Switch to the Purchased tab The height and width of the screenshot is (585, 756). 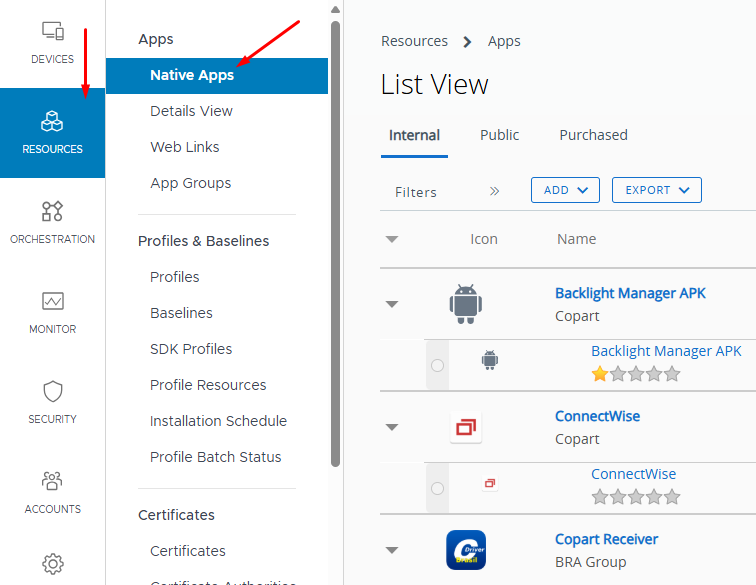pyautogui.click(x=594, y=135)
